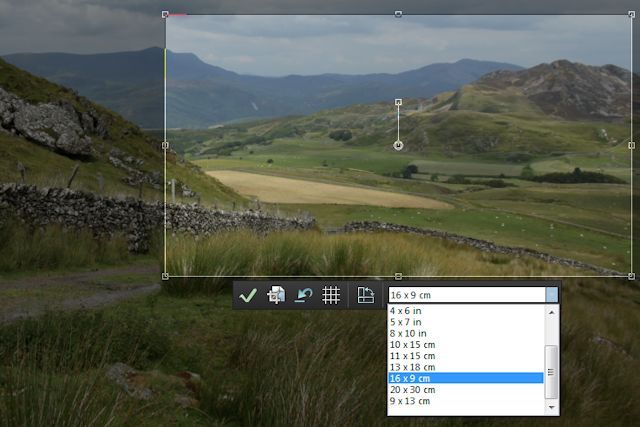Viewport: 640px width, 427px height.
Task: Click the rotate crop rectangle icon
Action: tap(366, 295)
